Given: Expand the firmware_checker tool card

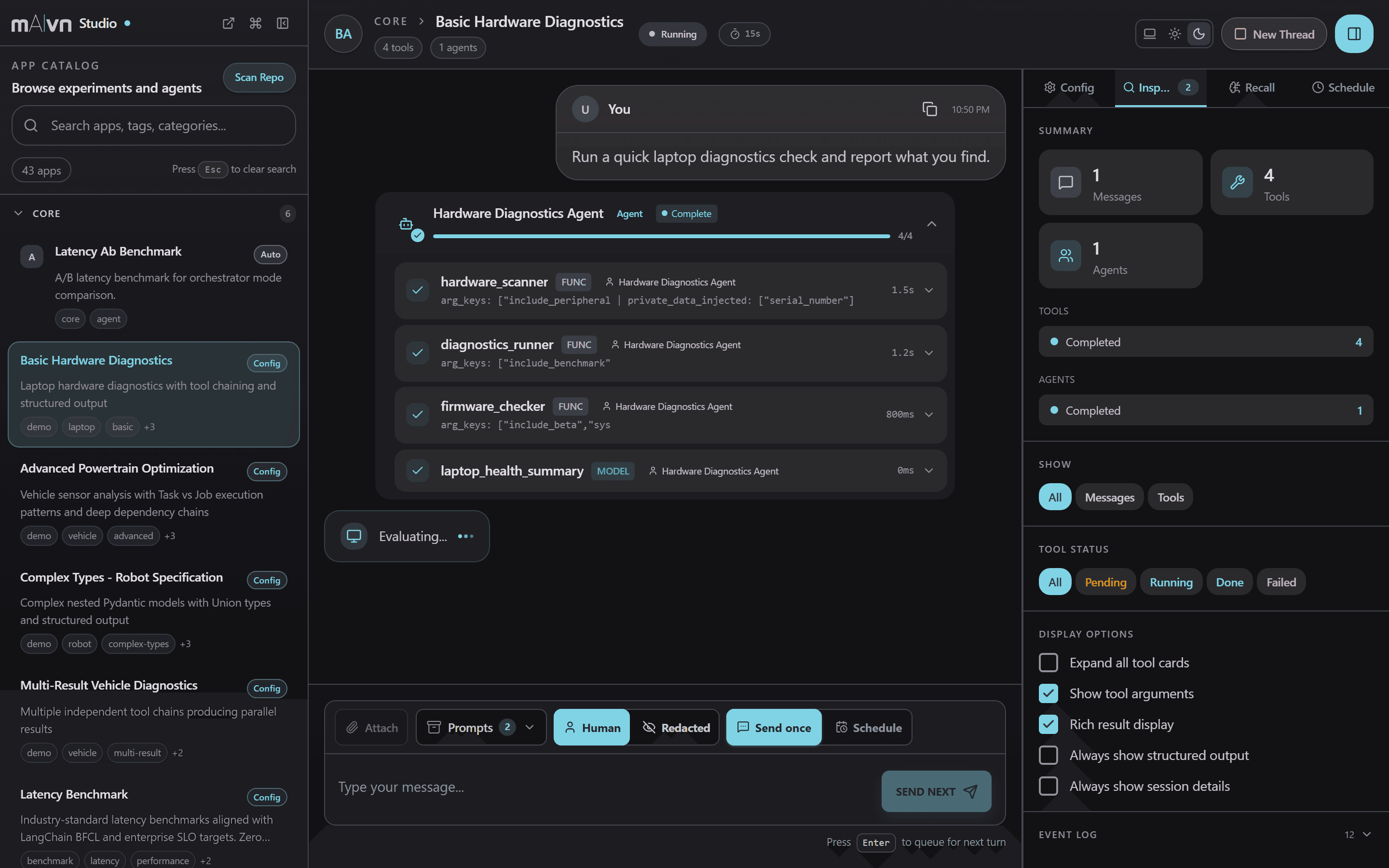Looking at the screenshot, I should (929, 415).
